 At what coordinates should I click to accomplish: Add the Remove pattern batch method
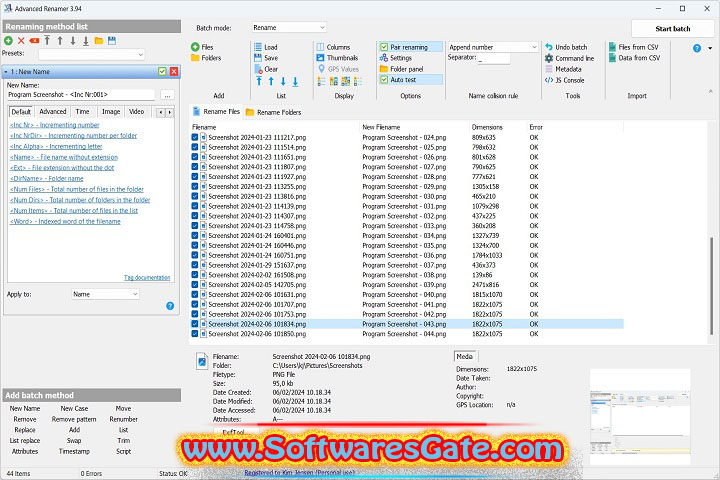pyautogui.click(x=74, y=419)
